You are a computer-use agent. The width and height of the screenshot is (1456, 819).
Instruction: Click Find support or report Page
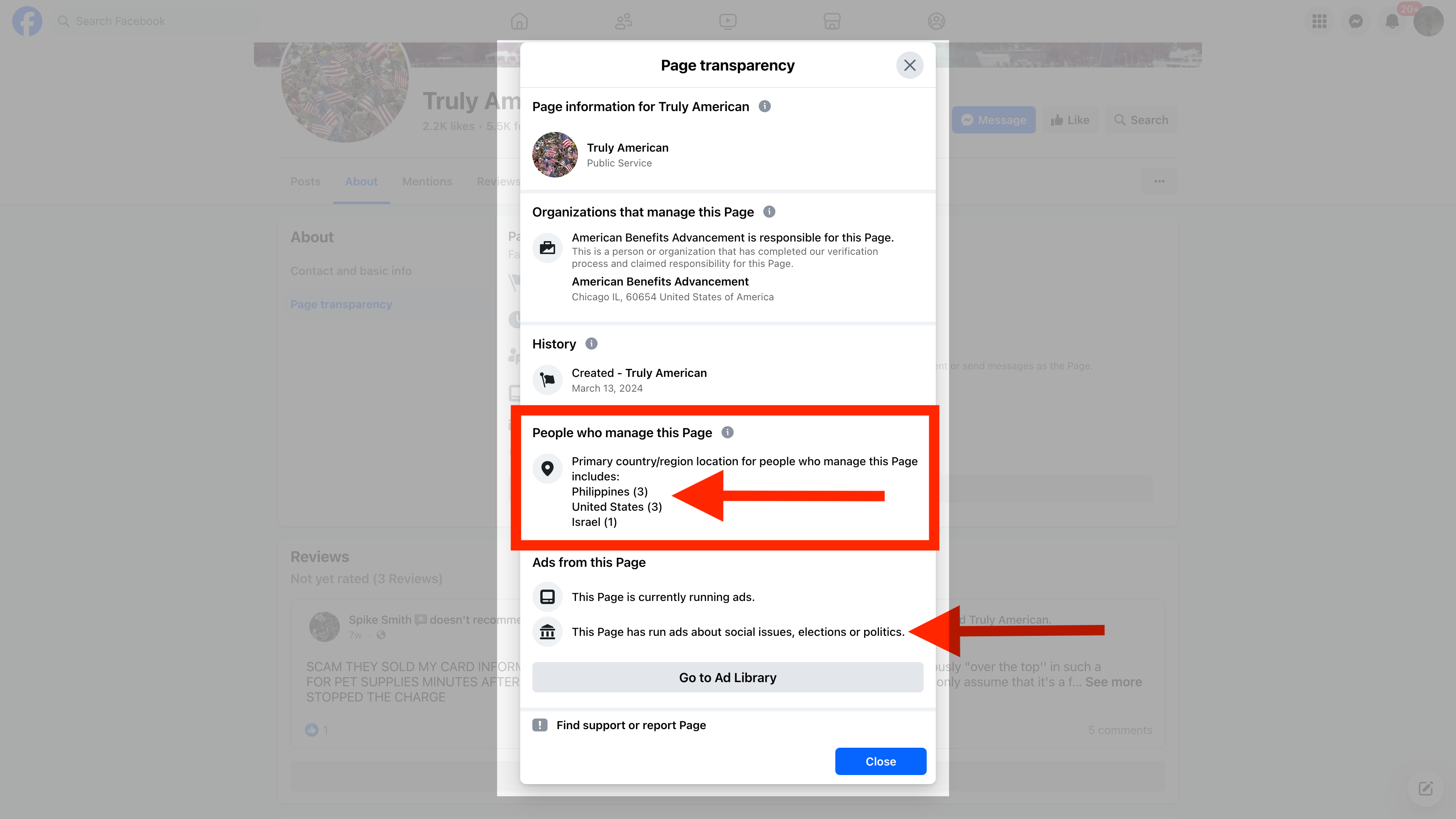tap(631, 725)
